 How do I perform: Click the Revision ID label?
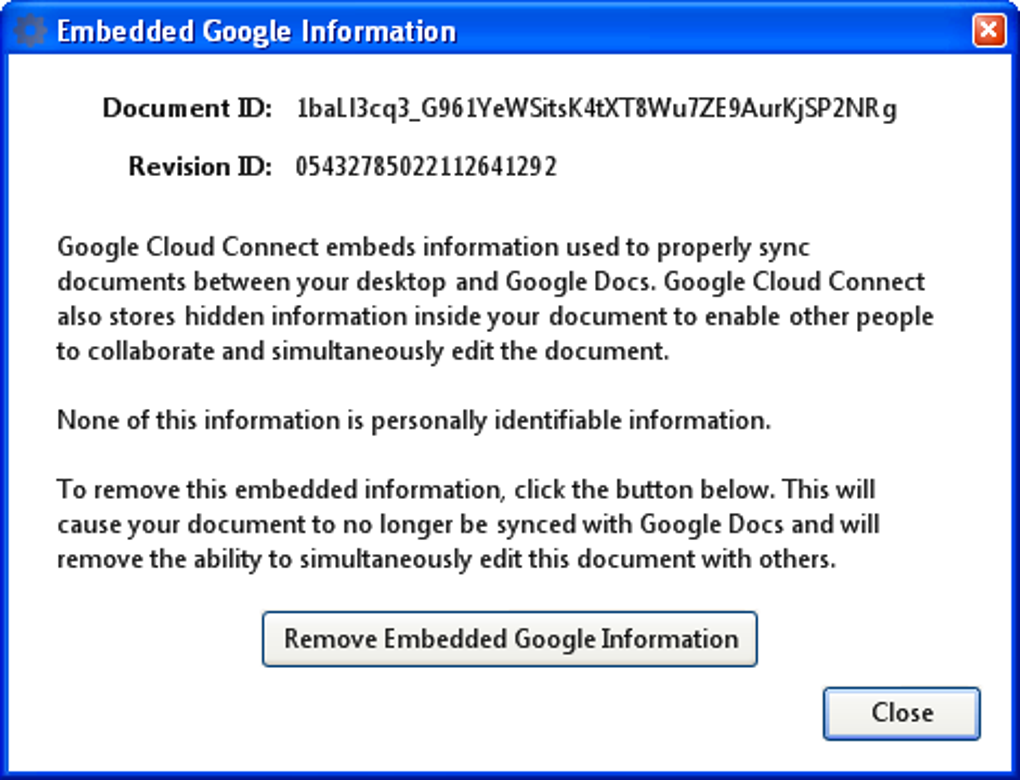[x=201, y=166]
